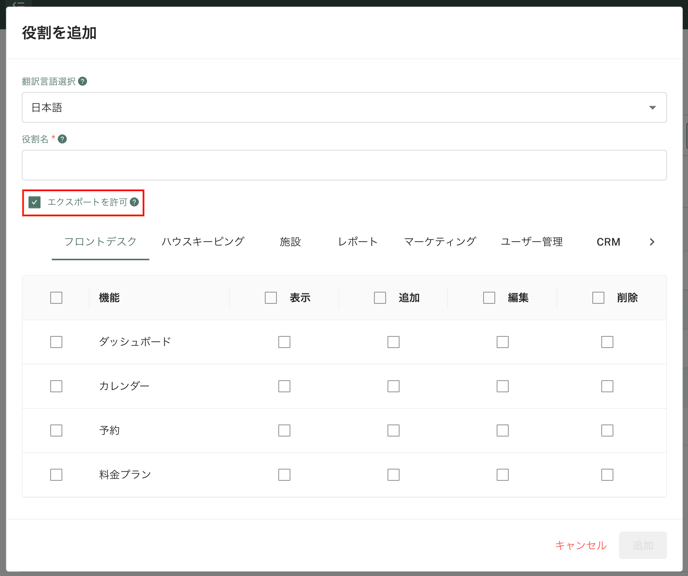Select the CRM tab
This screenshot has width=688, height=576.
(608, 242)
